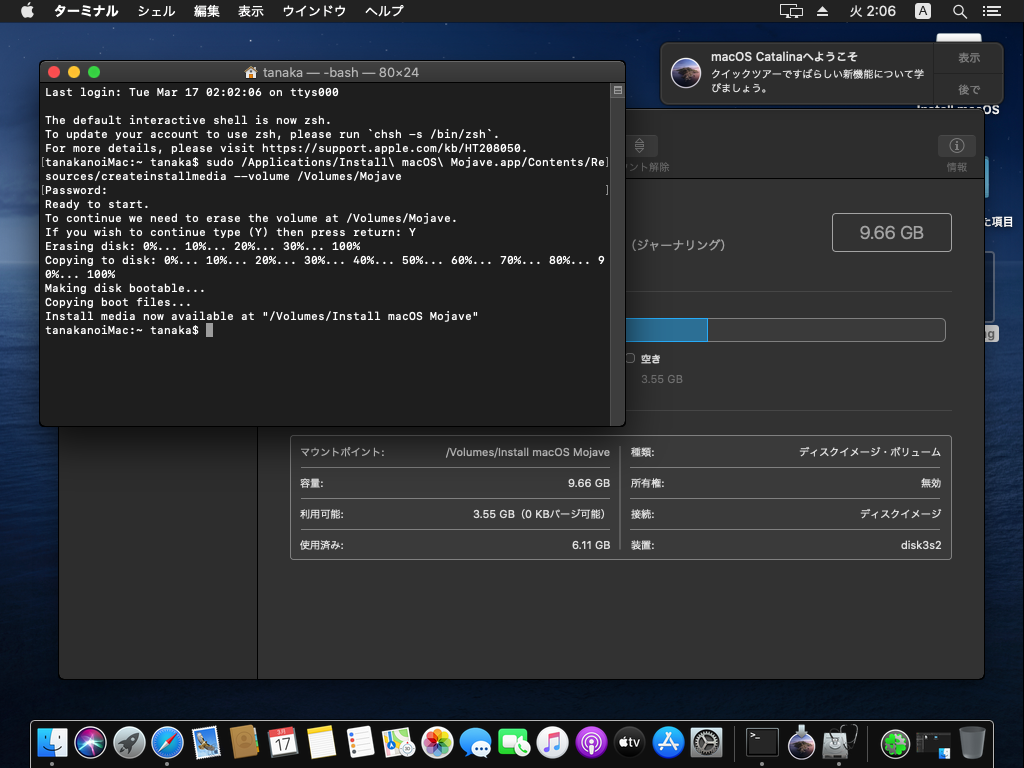Open the ターミナル application menu
1024x768 pixels.
click(x=86, y=11)
